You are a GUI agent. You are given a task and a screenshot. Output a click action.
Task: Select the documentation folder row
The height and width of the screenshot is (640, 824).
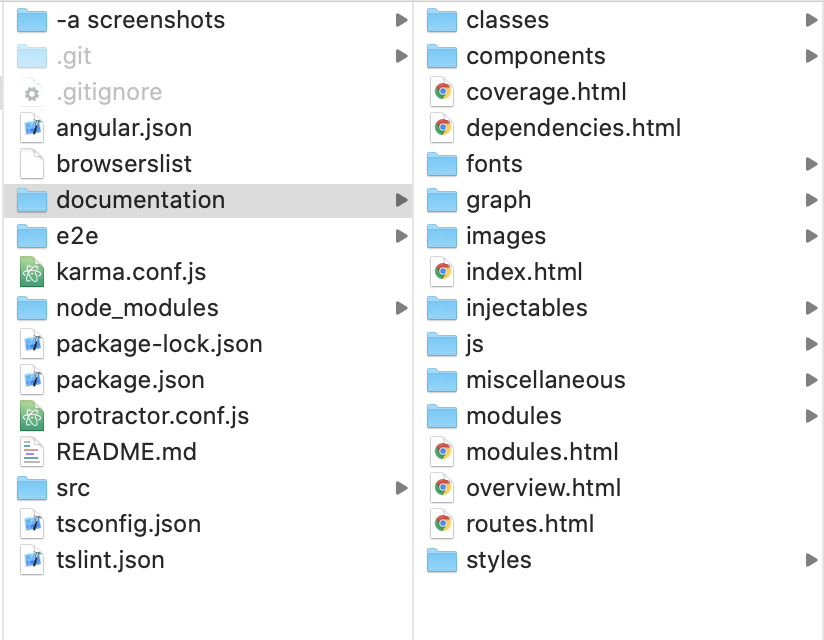tap(140, 200)
